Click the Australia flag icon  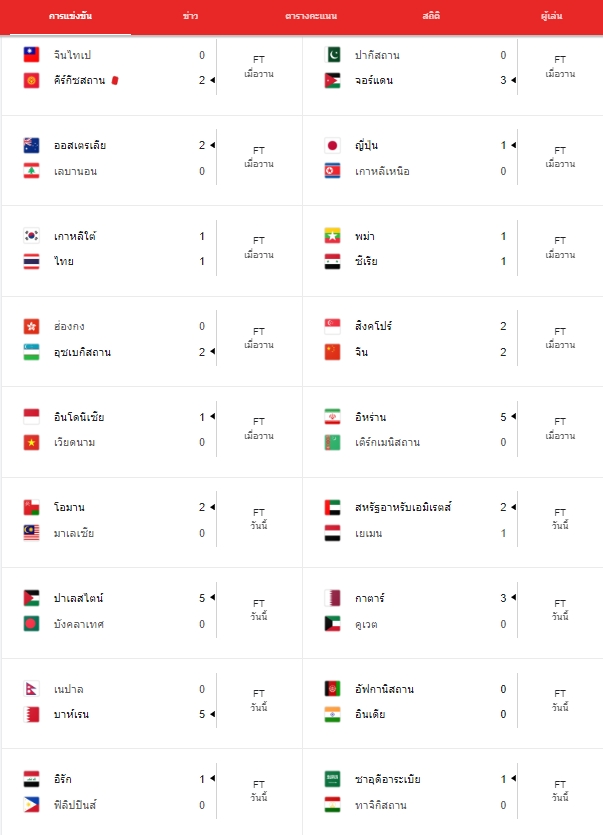[x=31, y=145]
